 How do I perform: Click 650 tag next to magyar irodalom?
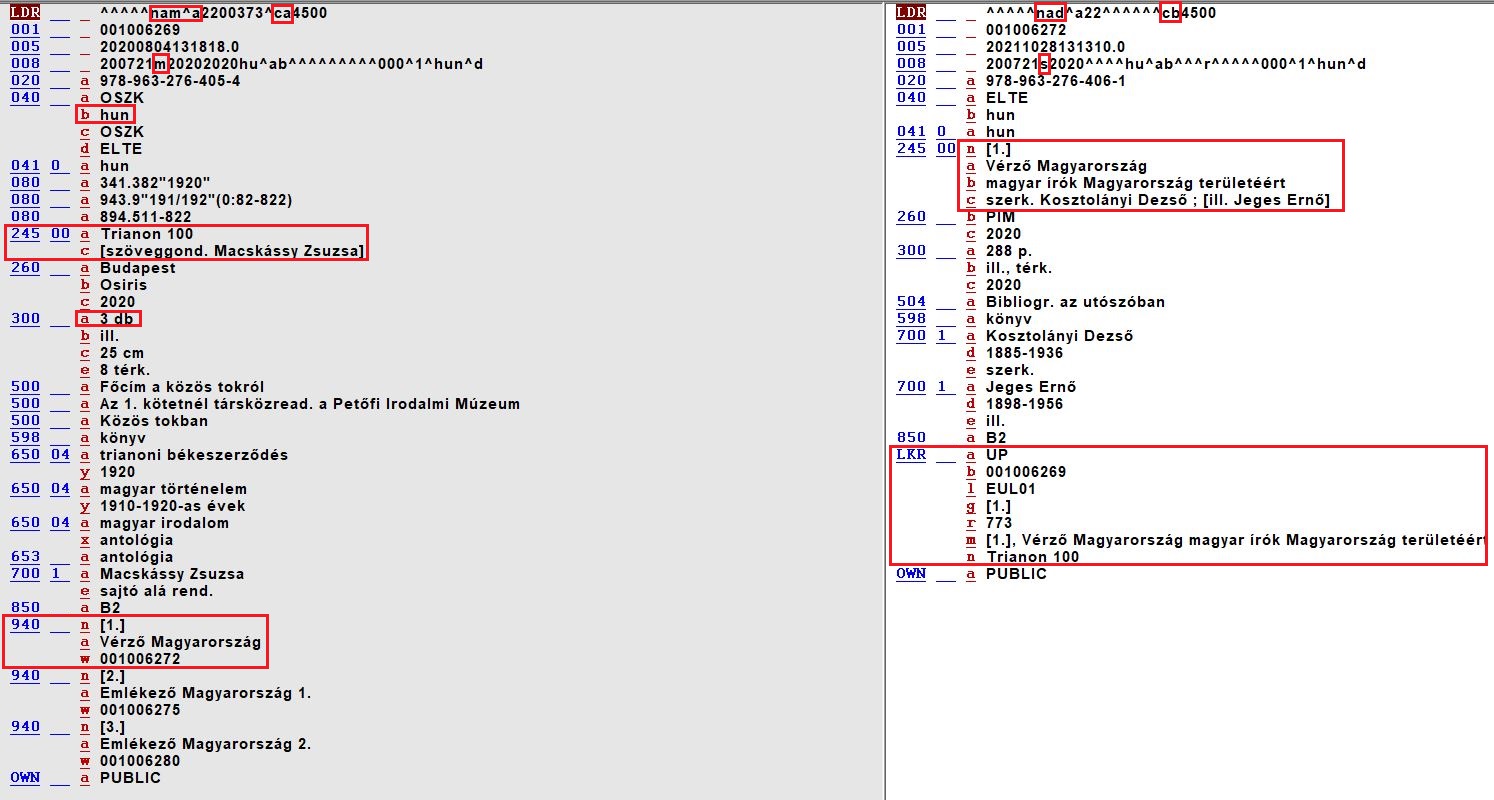25,523
